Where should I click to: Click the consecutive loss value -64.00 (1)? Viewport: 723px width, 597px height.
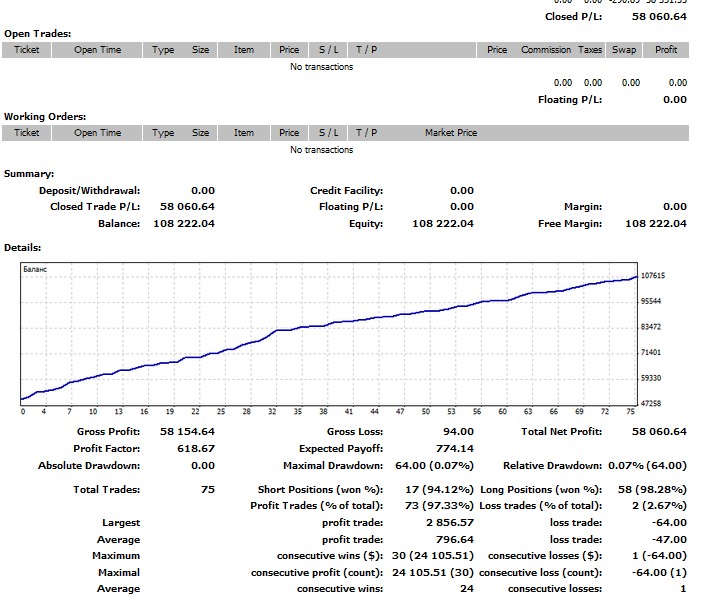pos(659,573)
